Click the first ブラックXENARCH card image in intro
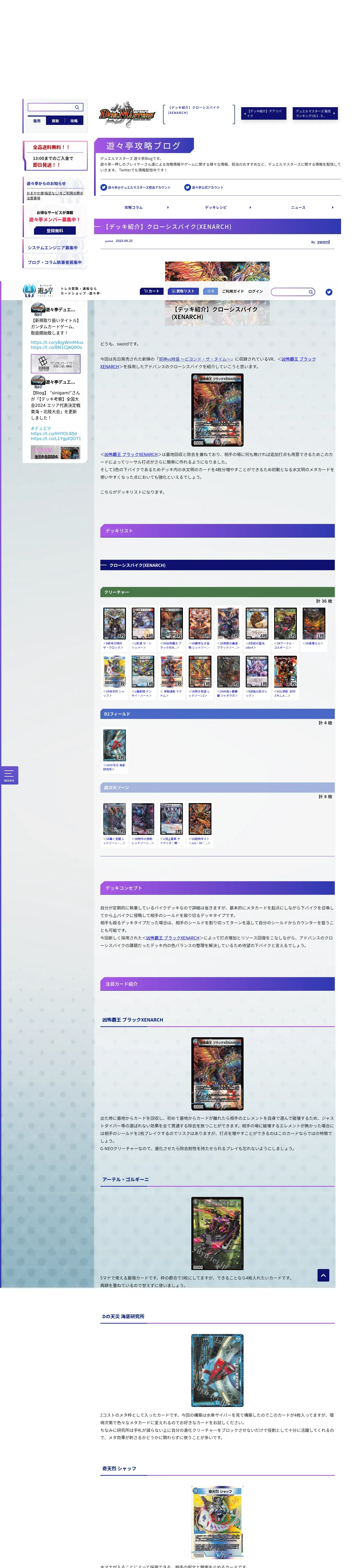This screenshot has width=357, height=1568. 217,410
